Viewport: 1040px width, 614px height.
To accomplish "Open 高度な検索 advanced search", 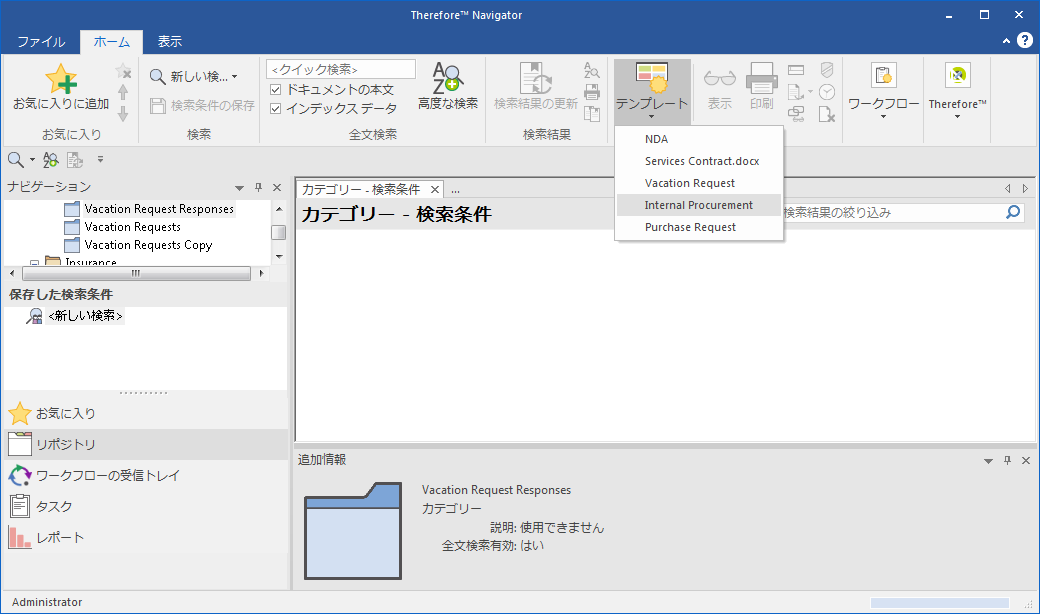I will click(x=448, y=86).
